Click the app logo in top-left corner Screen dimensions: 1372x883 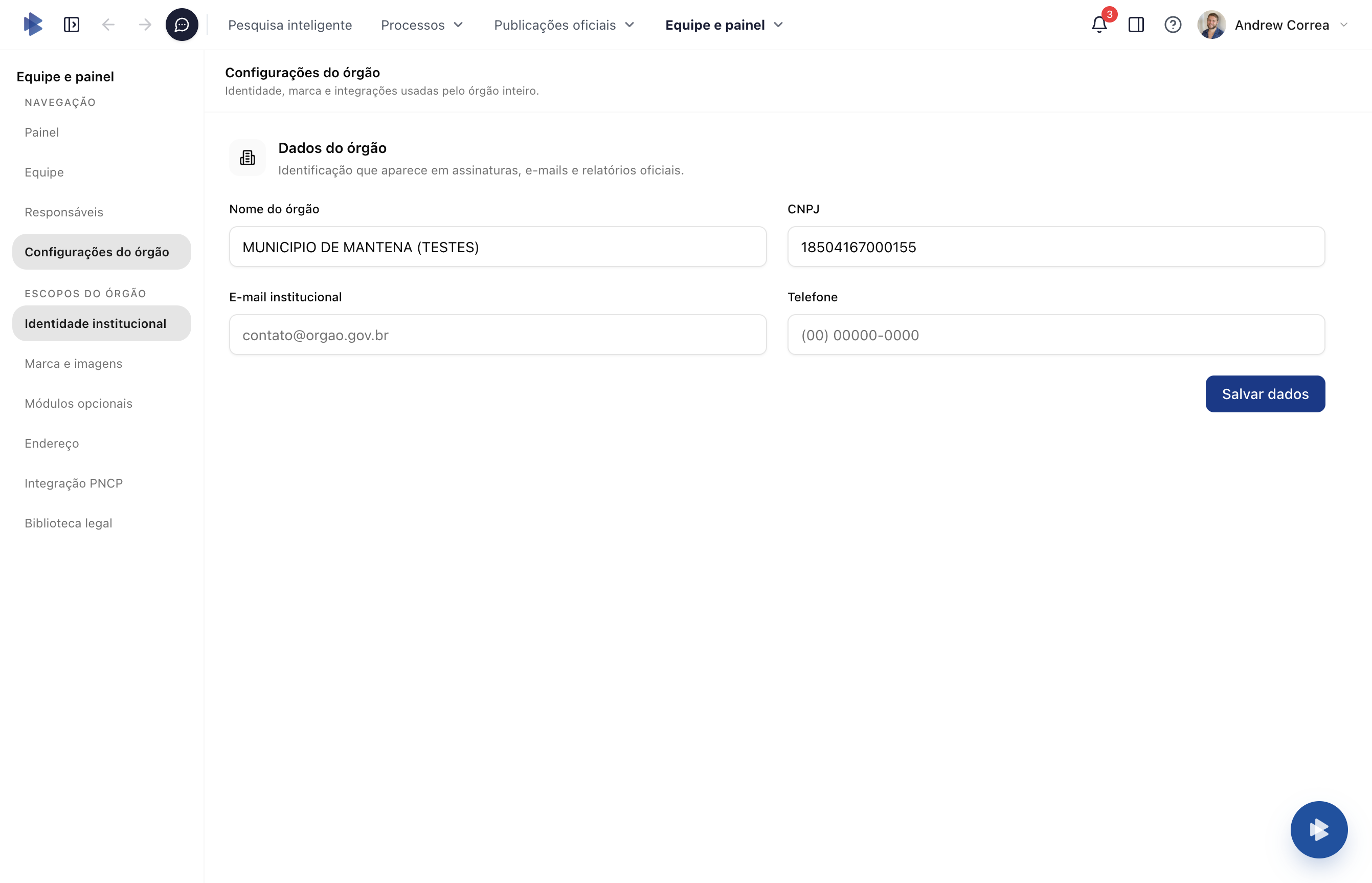pyautogui.click(x=33, y=25)
